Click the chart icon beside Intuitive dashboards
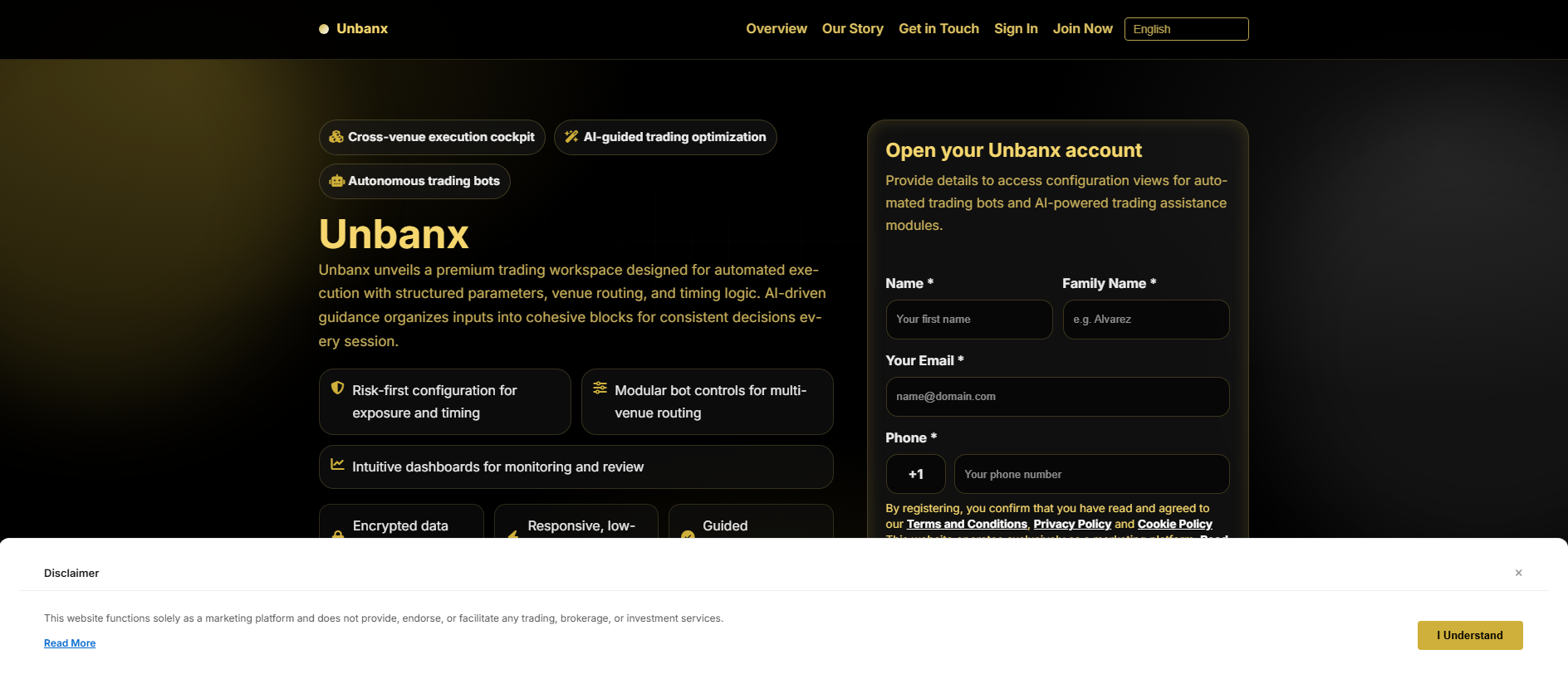 pos(337,465)
